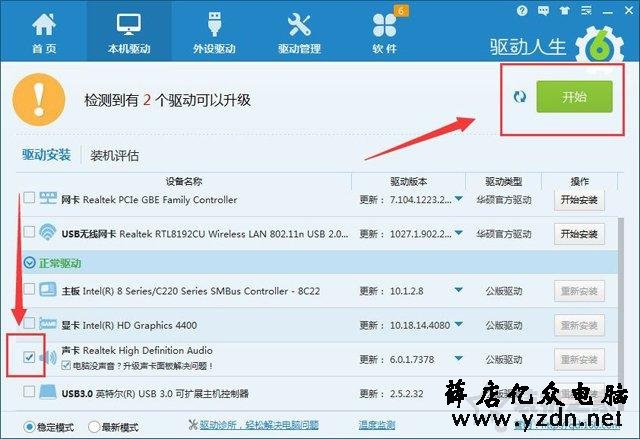Click the orange exclamation warning icon

click(39, 100)
